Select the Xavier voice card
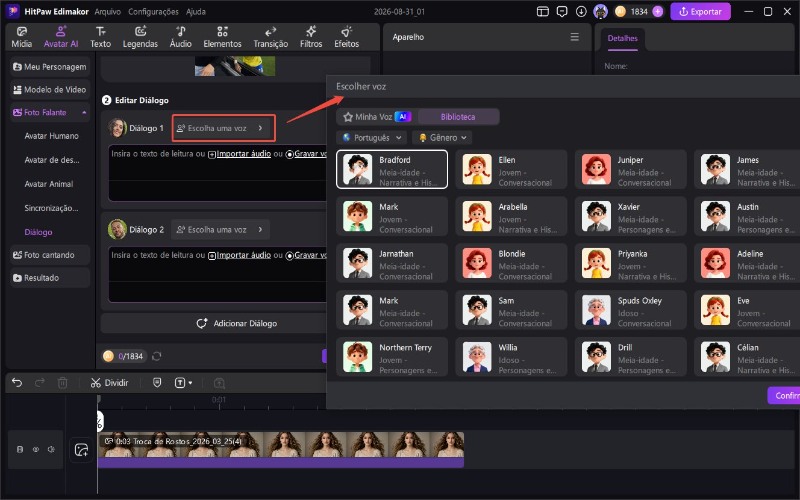The width and height of the screenshot is (800, 500). point(631,216)
